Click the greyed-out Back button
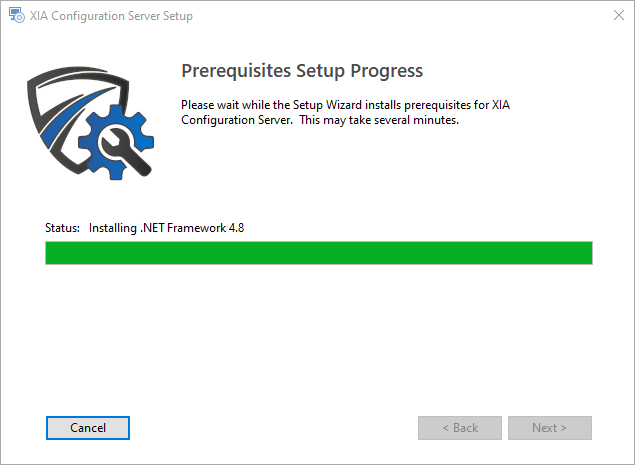Viewport: 635px width, 465px height. click(x=460, y=428)
